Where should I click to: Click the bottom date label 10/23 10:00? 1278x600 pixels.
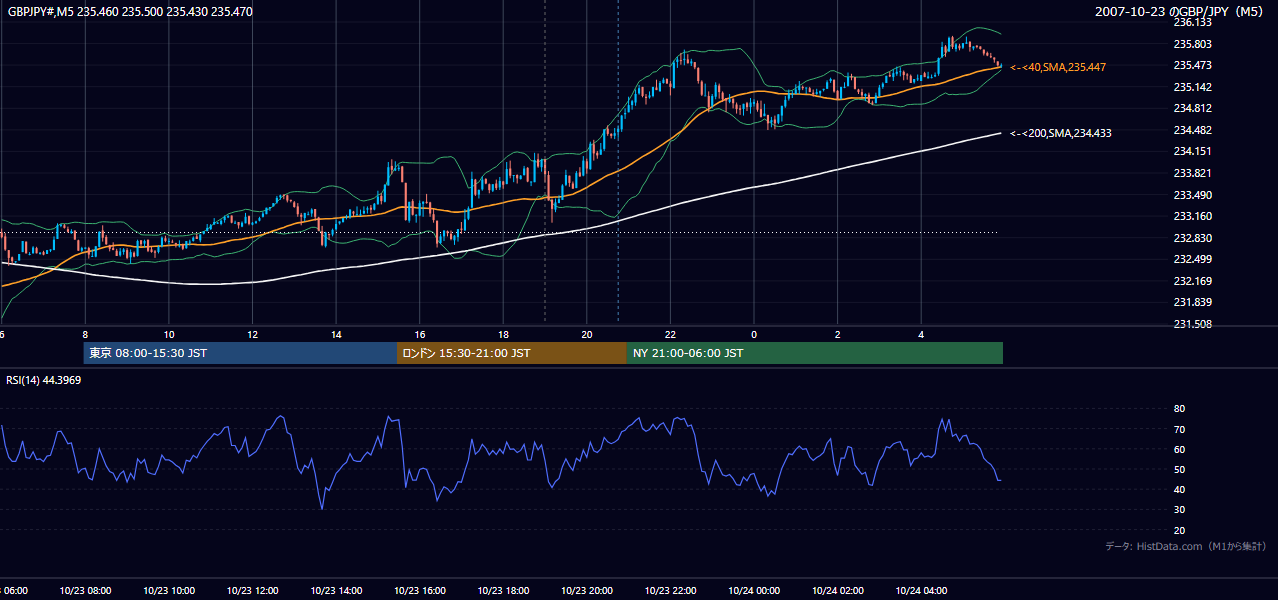(x=169, y=591)
